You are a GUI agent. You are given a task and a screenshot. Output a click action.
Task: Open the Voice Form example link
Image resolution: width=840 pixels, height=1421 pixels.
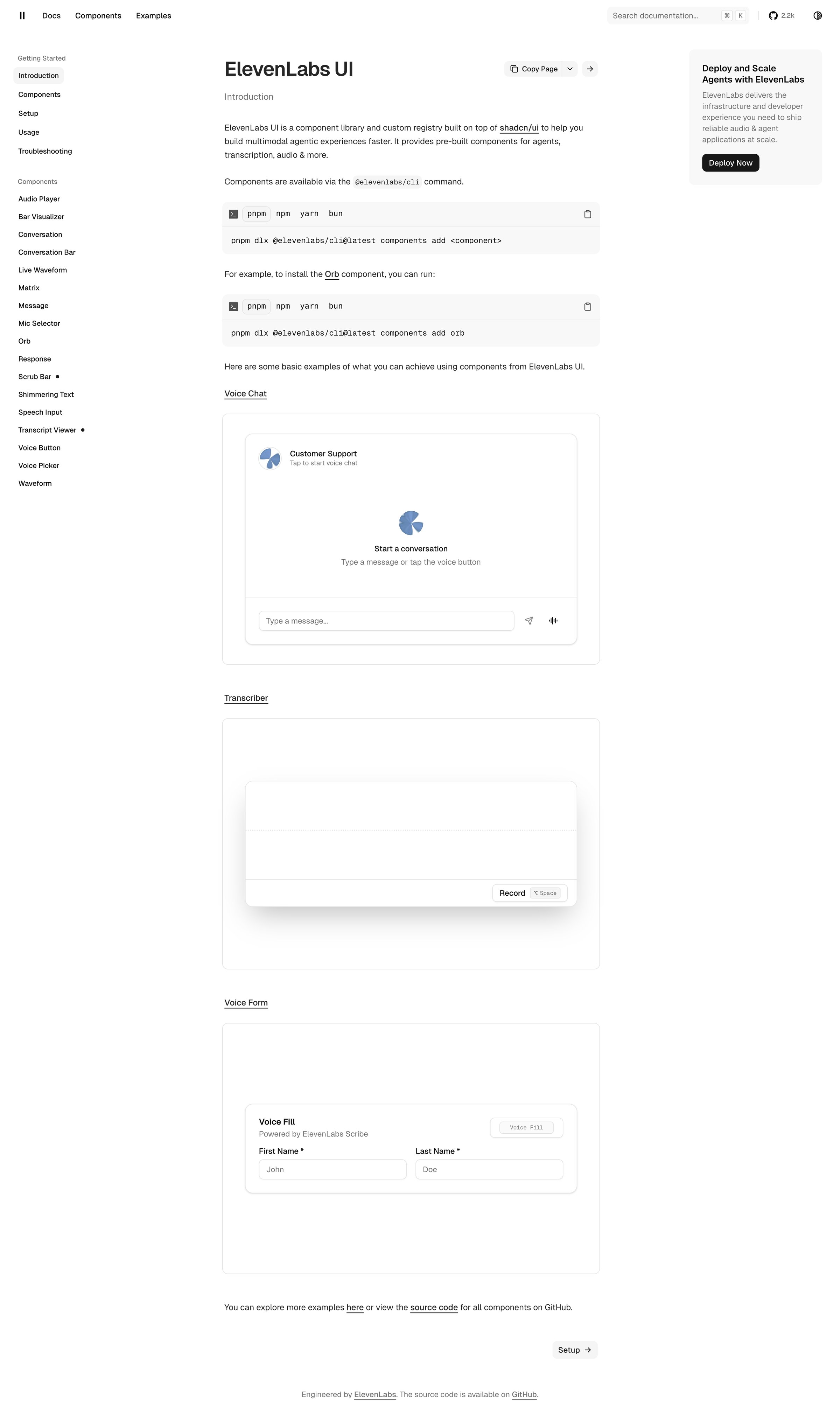(x=246, y=1003)
